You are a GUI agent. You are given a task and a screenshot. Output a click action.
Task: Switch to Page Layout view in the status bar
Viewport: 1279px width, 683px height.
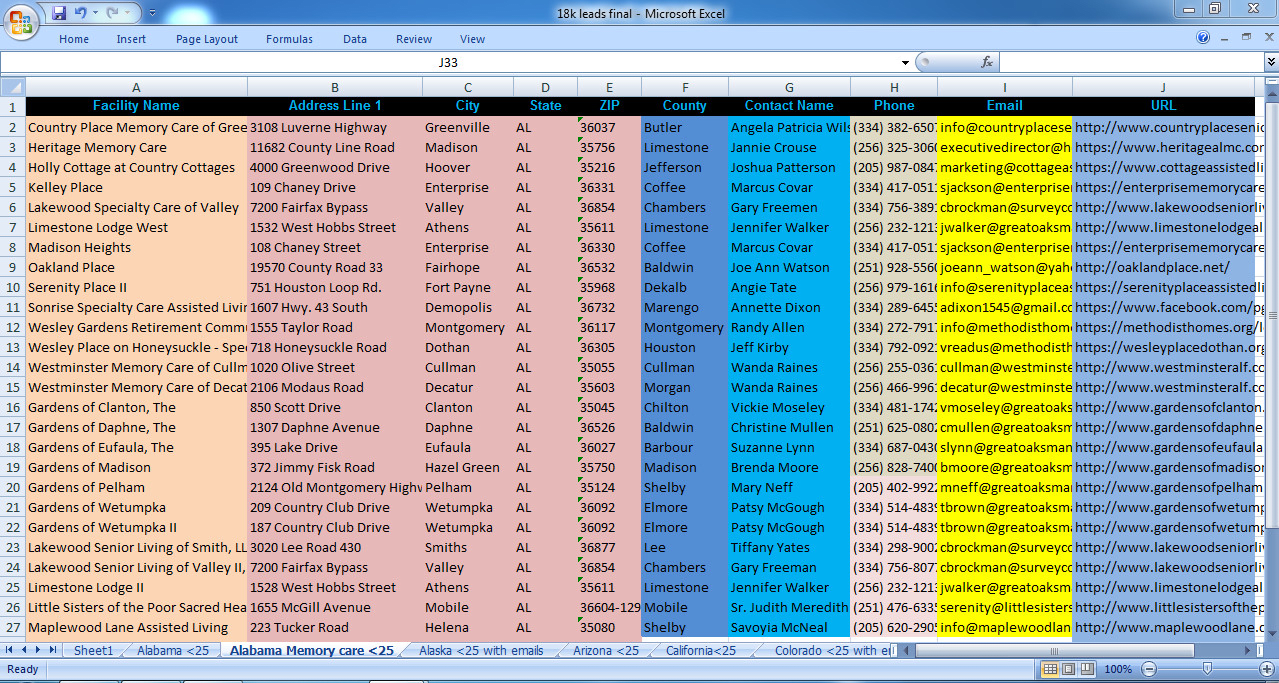1069,669
